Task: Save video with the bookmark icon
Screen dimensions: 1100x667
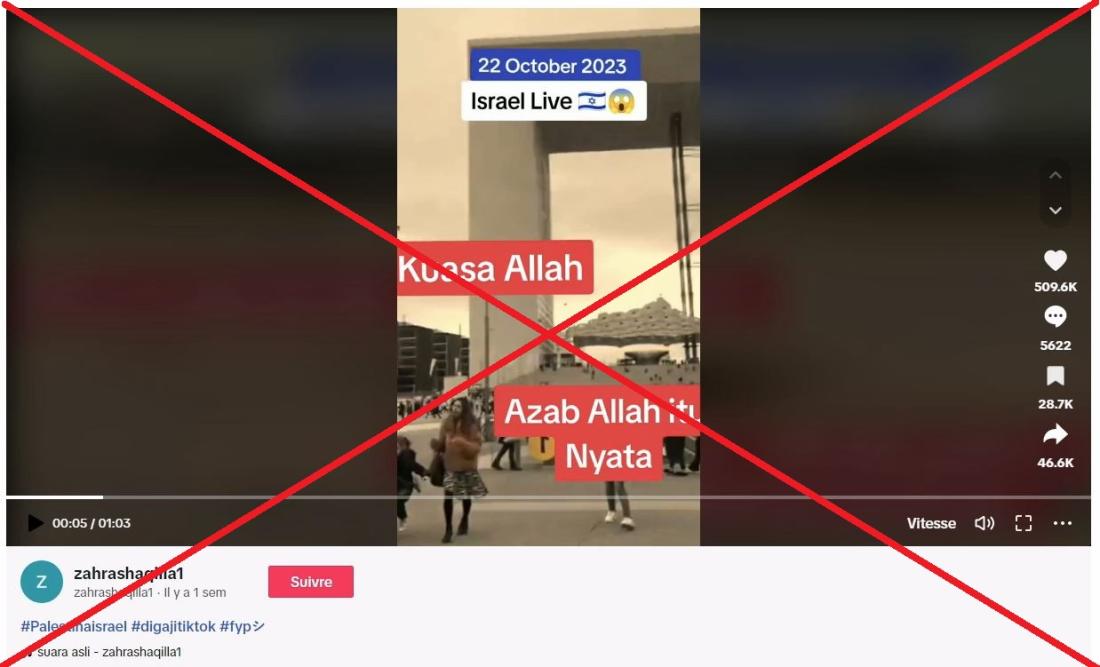Action: coord(1055,376)
